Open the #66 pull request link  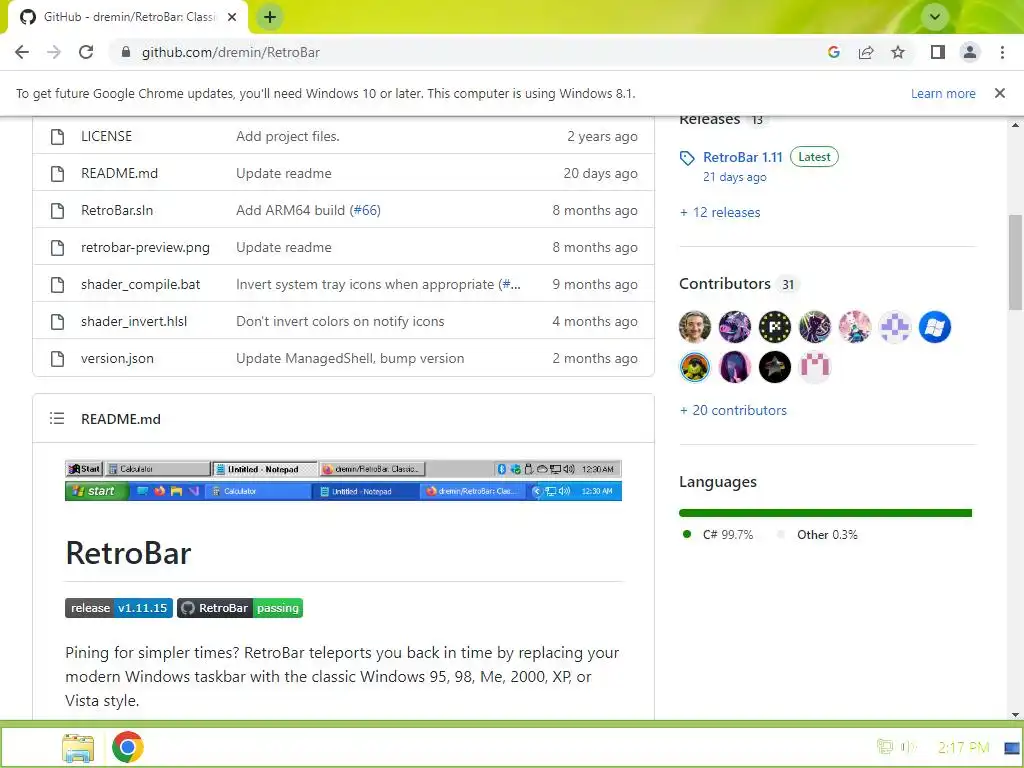click(365, 210)
